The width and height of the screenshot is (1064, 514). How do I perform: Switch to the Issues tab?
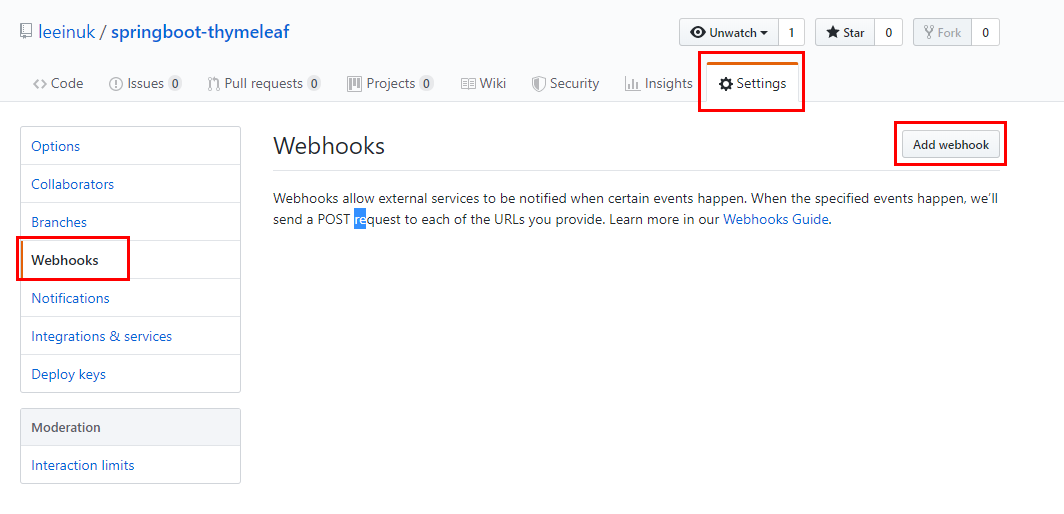click(145, 84)
